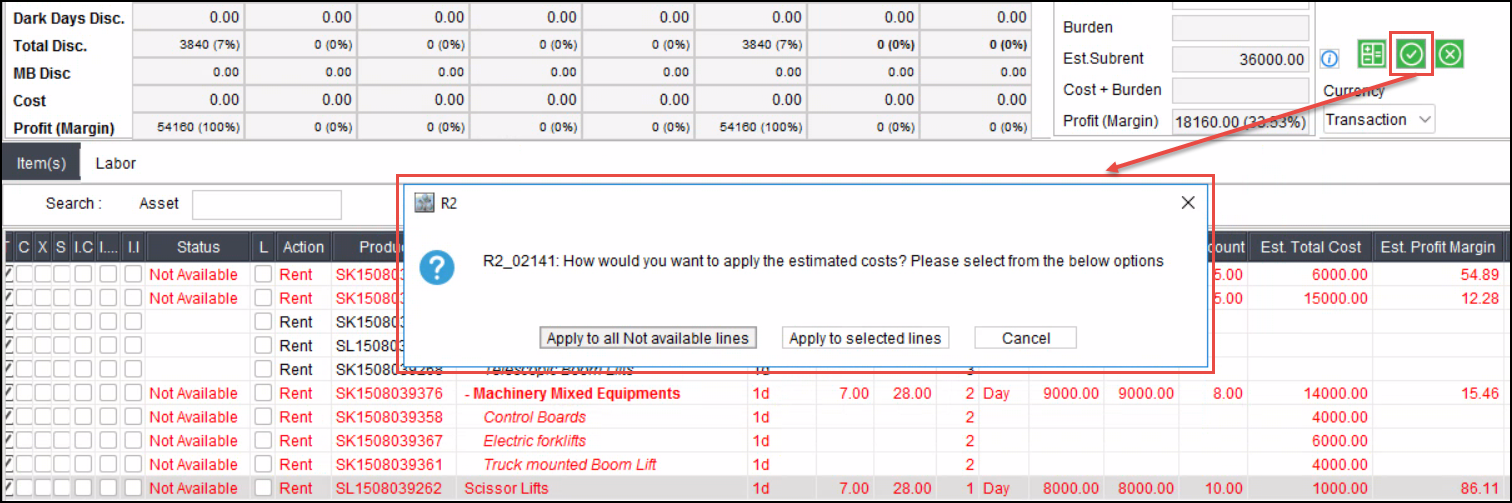Click the Electric forklifts item name
The height and width of the screenshot is (503, 1512).
[x=535, y=441]
